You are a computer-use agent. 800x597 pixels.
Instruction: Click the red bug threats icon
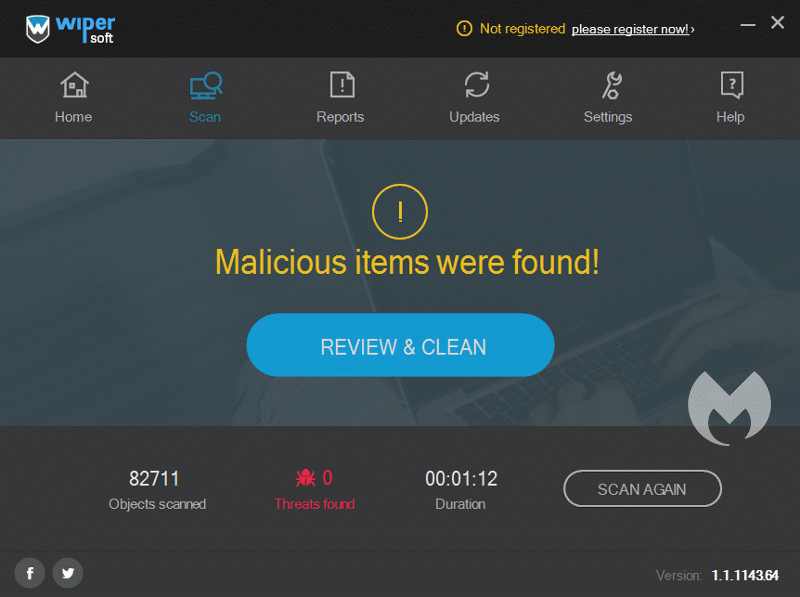coord(306,478)
